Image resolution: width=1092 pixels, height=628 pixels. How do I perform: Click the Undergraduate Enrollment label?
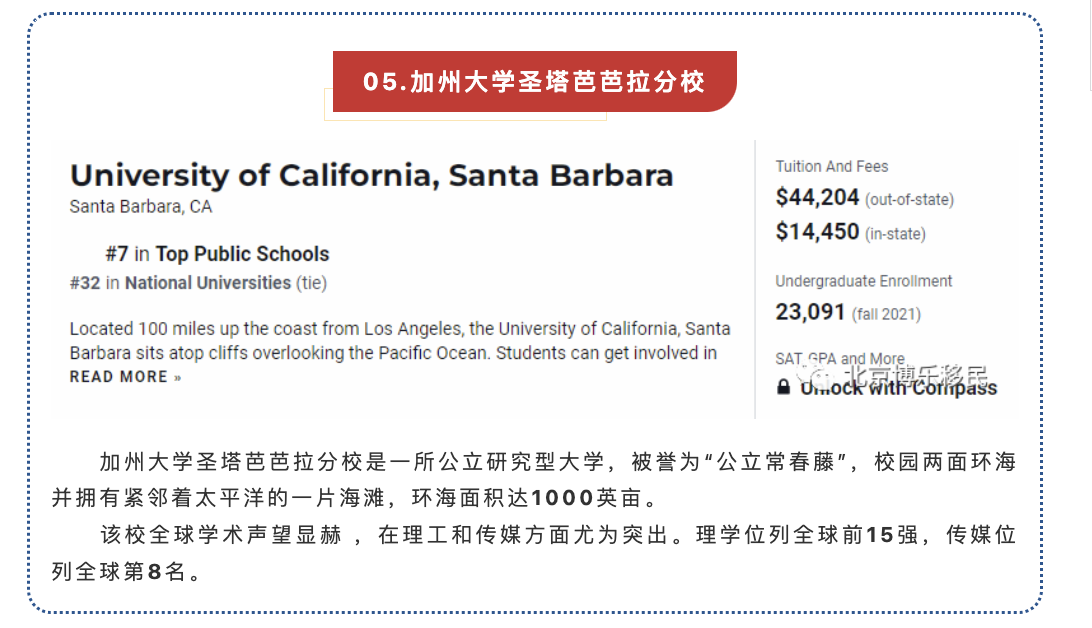(864, 281)
